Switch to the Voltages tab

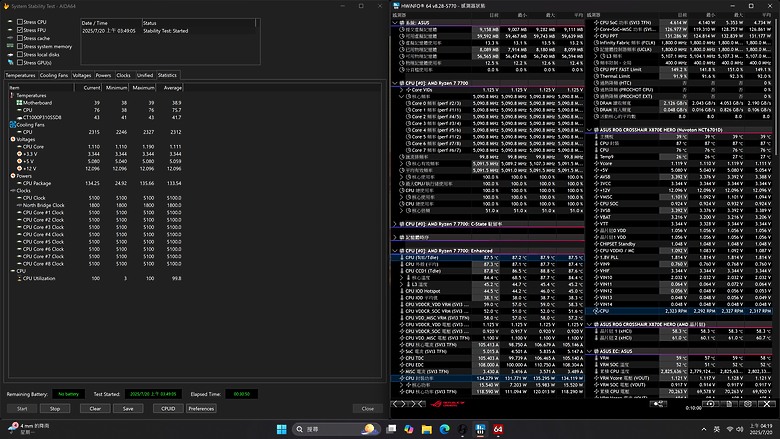pyautogui.click(x=82, y=75)
